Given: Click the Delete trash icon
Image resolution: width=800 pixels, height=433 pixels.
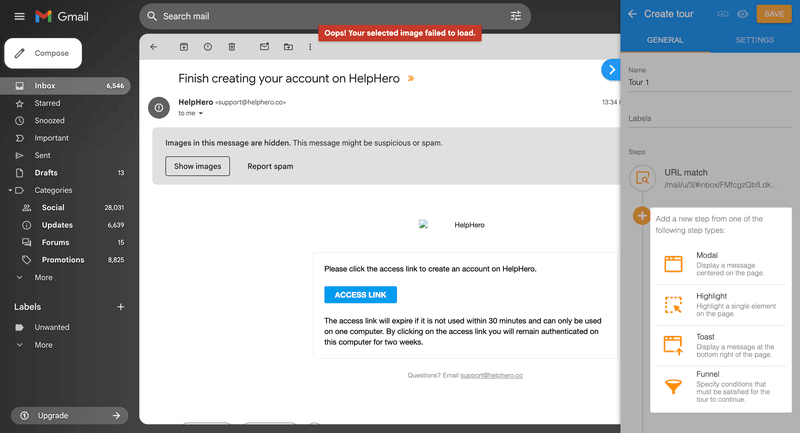Looking at the screenshot, I should pyautogui.click(x=232, y=47).
